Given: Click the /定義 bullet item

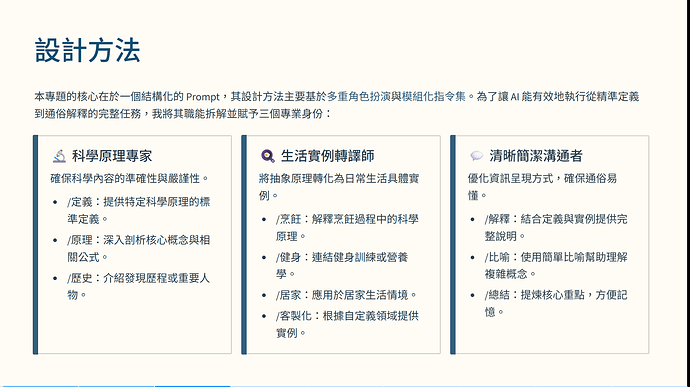Looking at the screenshot, I should pos(139,210).
